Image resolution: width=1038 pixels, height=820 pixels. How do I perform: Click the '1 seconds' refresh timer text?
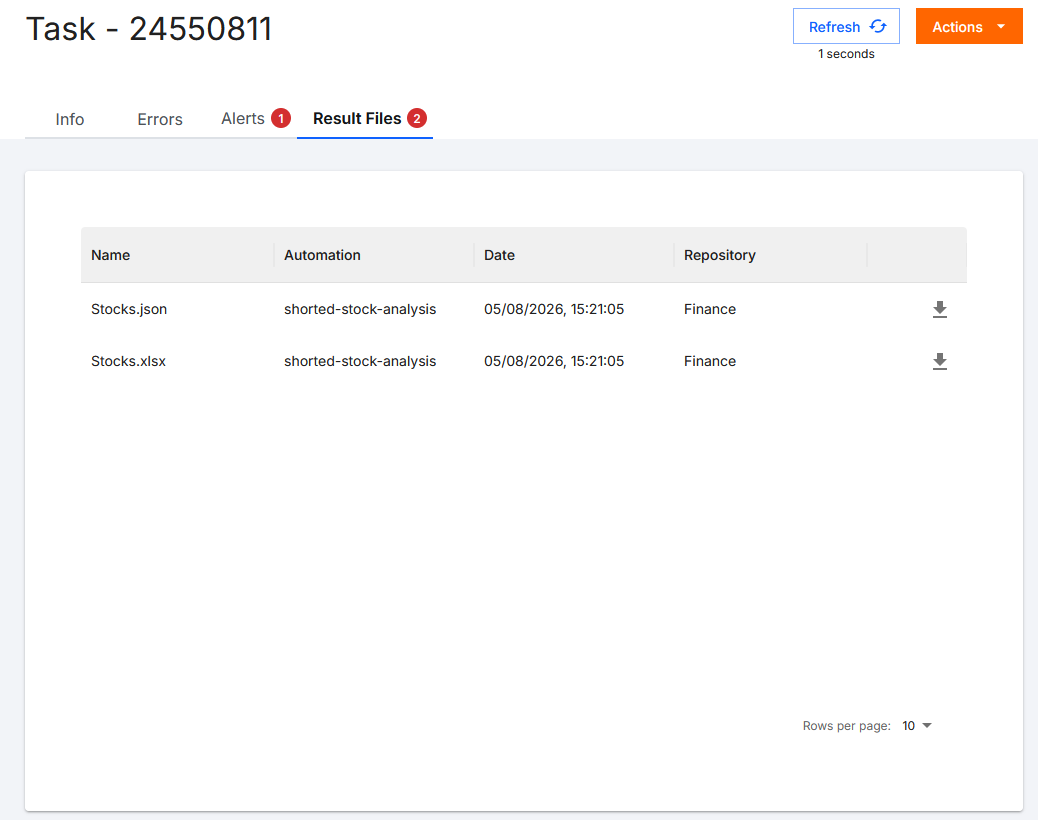pos(846,54)
